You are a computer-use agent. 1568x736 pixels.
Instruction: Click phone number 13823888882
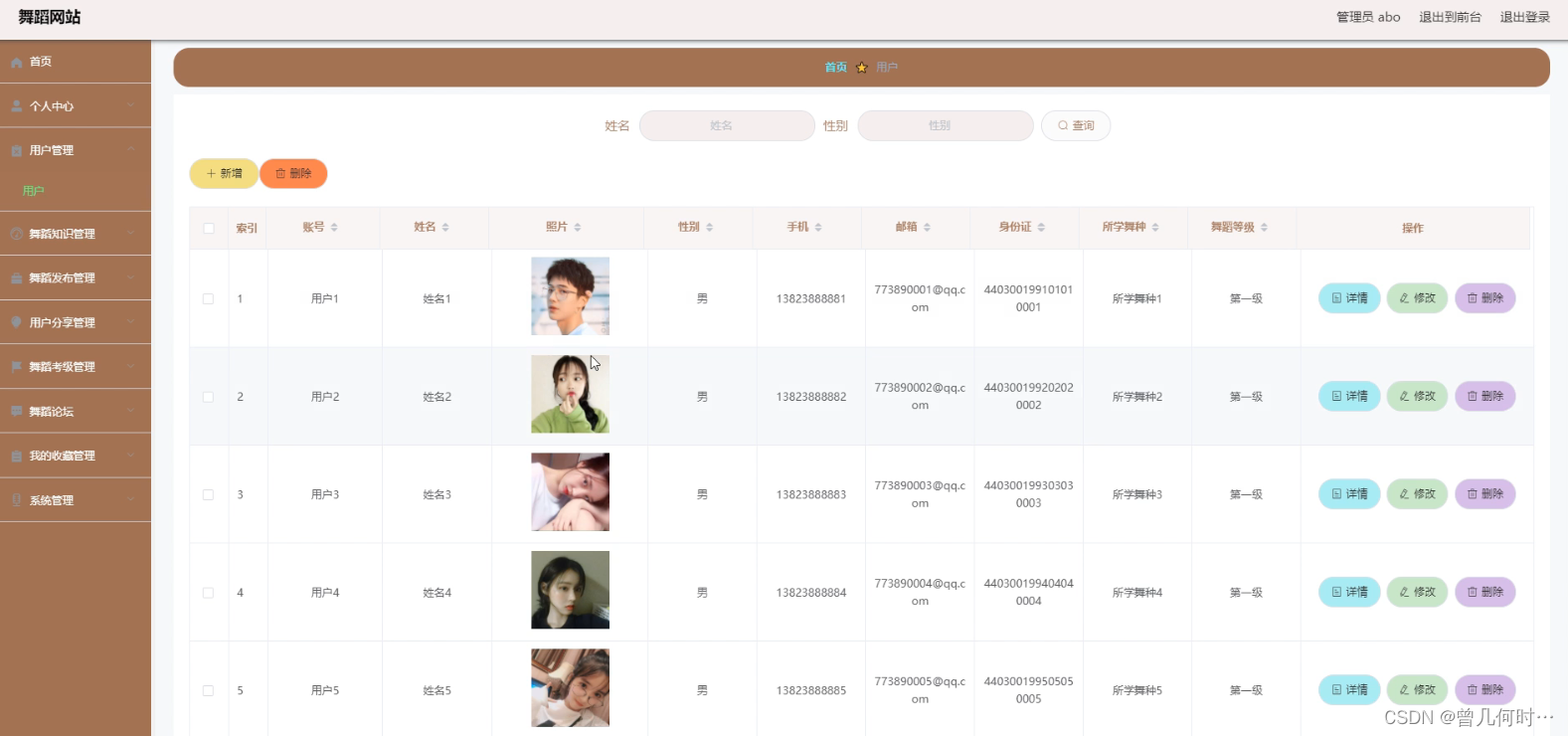point(811,397)
